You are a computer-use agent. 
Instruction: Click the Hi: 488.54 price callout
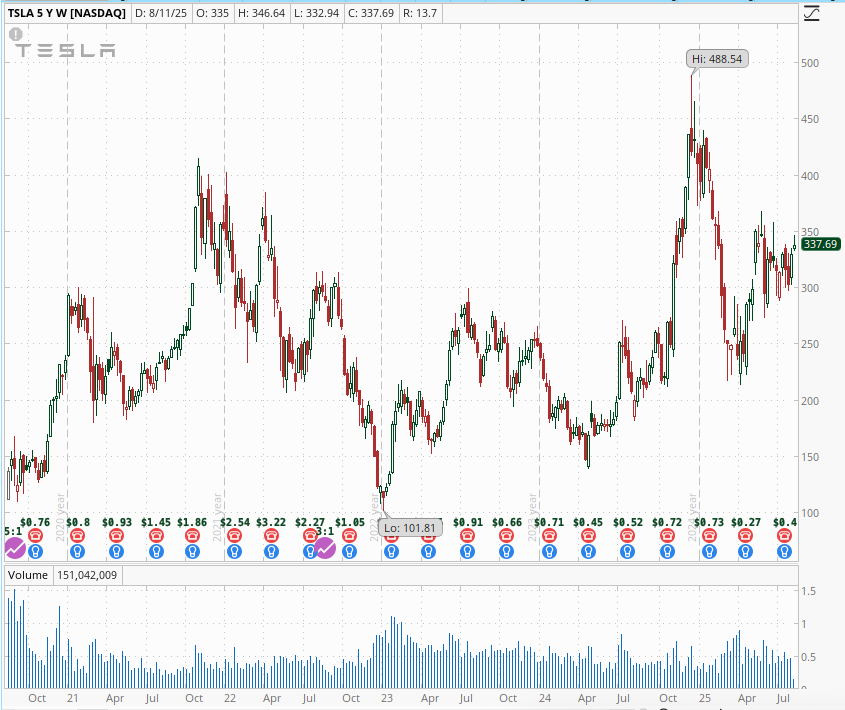coord(717,59)
